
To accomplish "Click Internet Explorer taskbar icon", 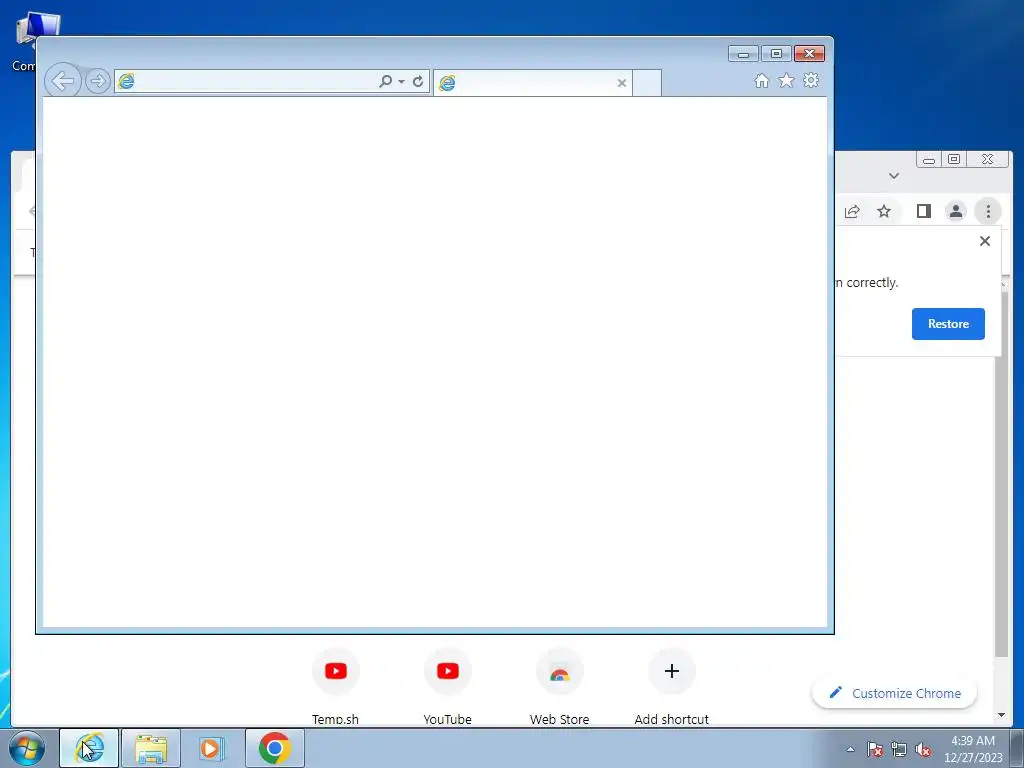I will [89, 748].
